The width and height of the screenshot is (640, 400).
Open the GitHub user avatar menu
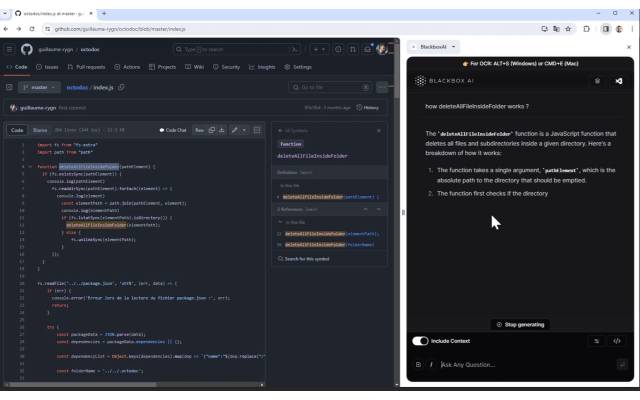coord(382,49)
